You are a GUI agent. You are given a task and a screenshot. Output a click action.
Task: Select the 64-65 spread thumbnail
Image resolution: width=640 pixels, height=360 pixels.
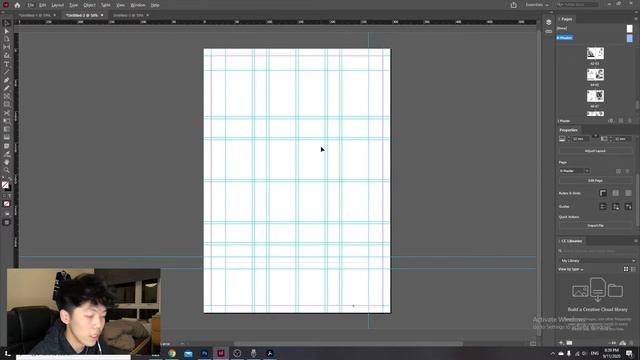tap(595, 75)
